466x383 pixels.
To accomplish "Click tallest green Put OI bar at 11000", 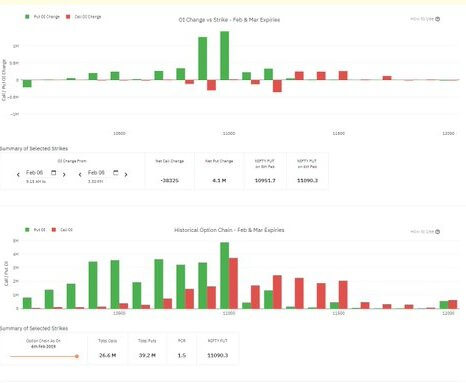I will [x=225, y=275].
